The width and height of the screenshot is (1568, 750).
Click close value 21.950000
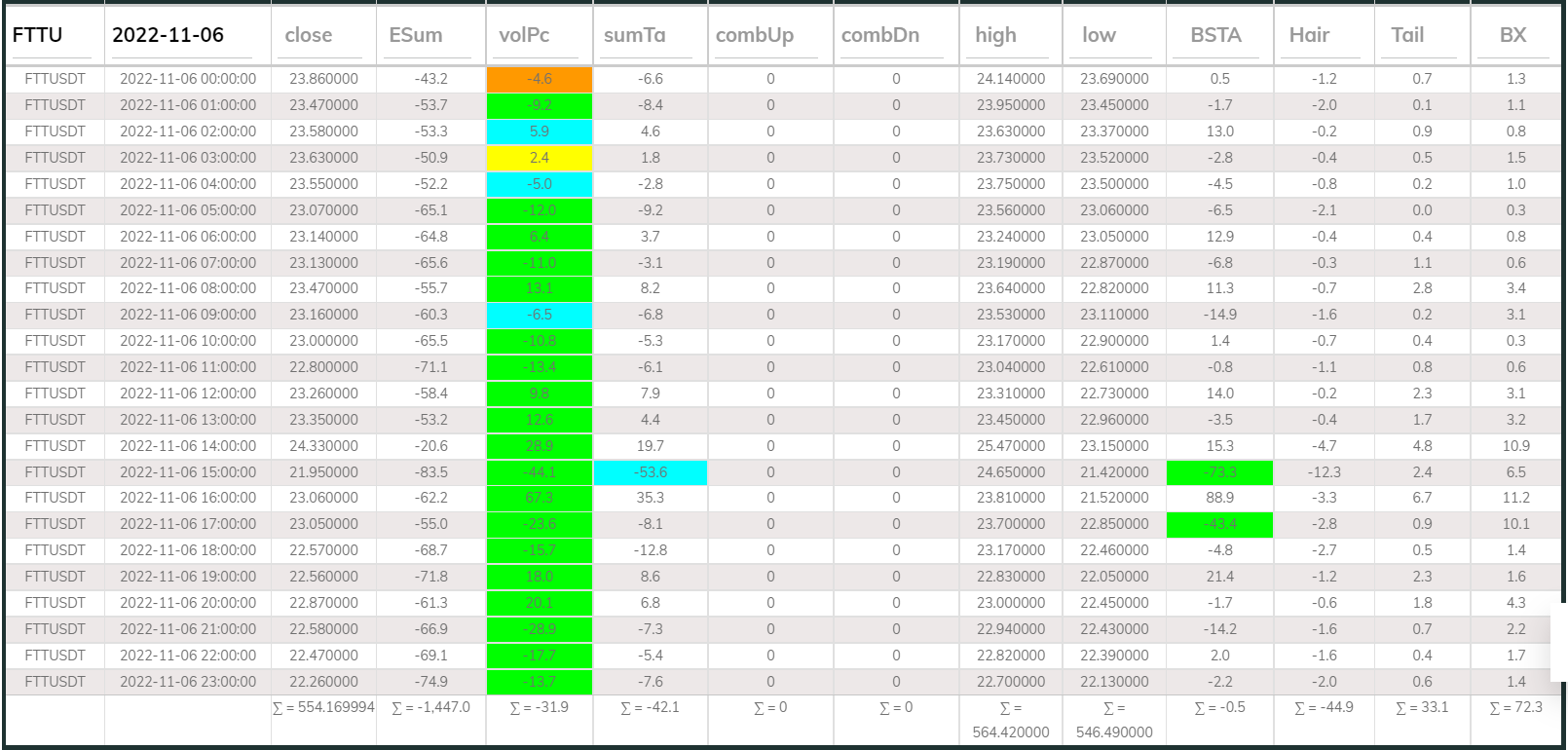(x=323, y=472)
